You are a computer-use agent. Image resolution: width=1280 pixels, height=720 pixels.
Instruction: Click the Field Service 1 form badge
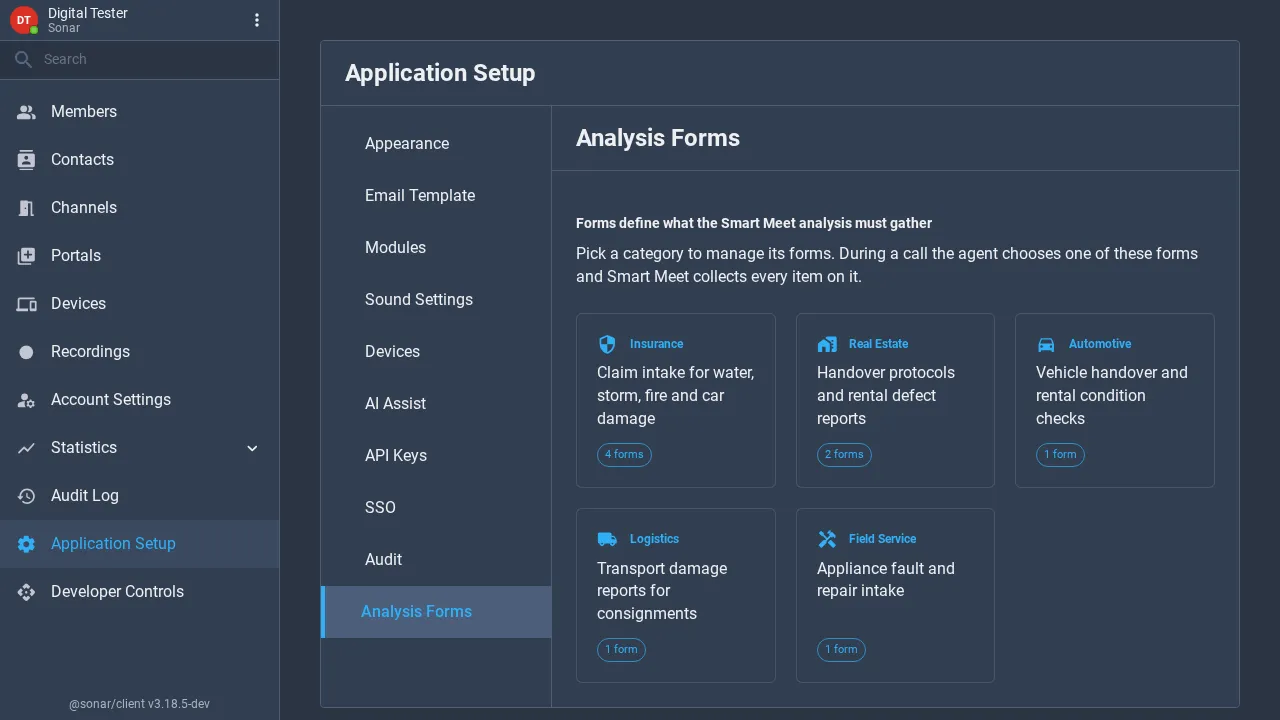tap(841, 650)
